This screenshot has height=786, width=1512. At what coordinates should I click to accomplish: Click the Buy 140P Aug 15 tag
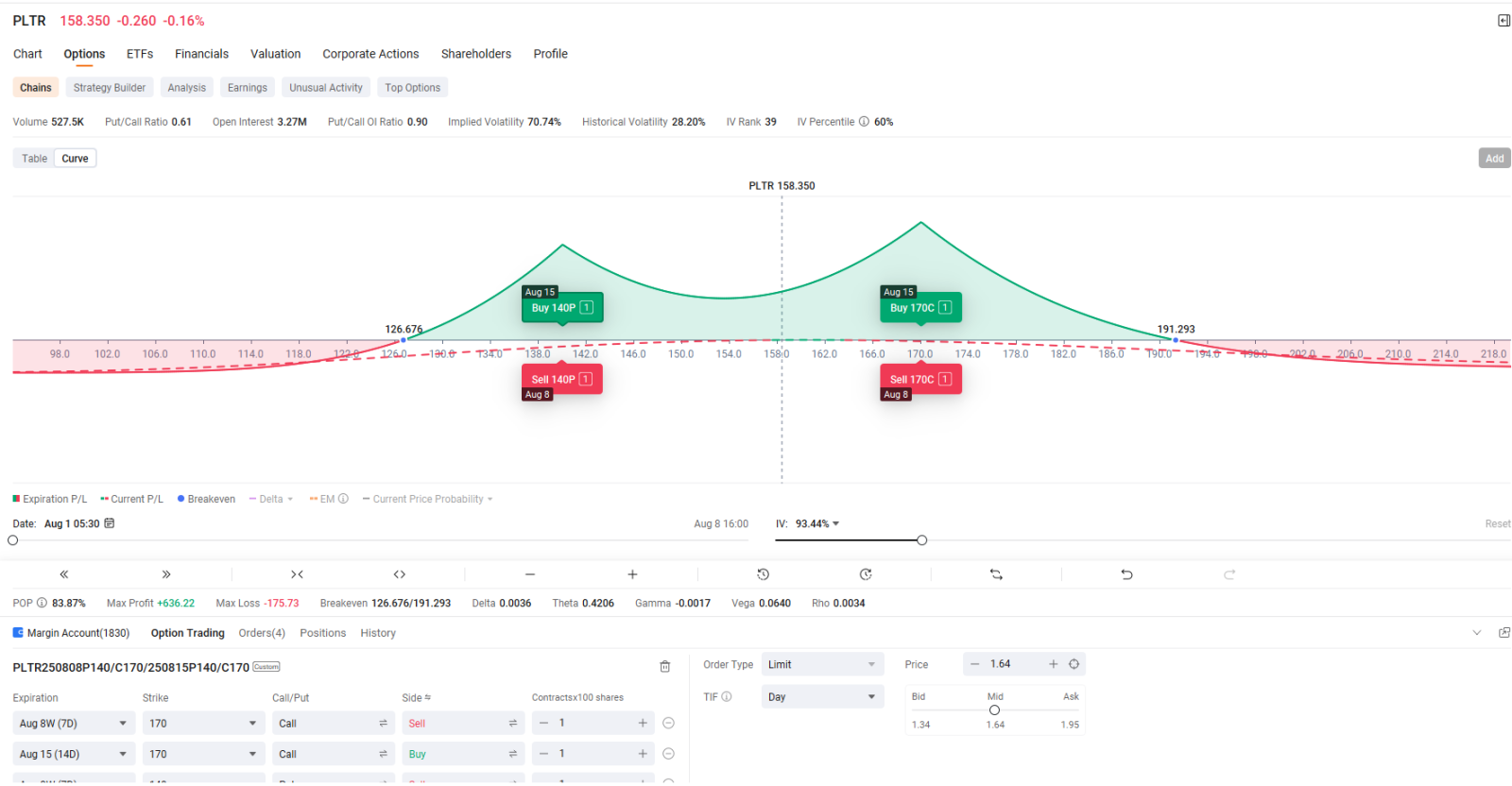pyautogui.click(x=562, y=307)
